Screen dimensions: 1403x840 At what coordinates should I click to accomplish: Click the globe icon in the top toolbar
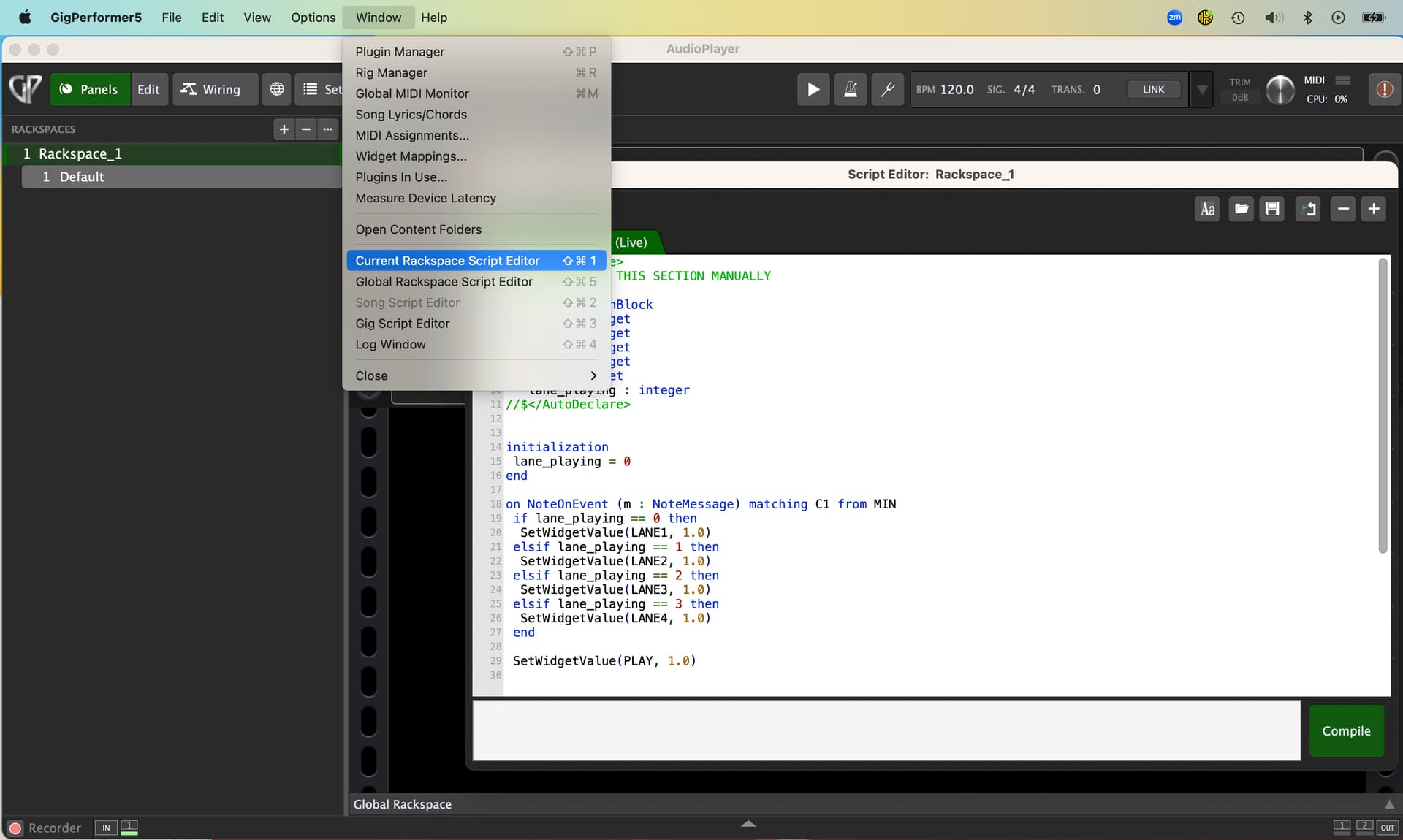point(277,89)
